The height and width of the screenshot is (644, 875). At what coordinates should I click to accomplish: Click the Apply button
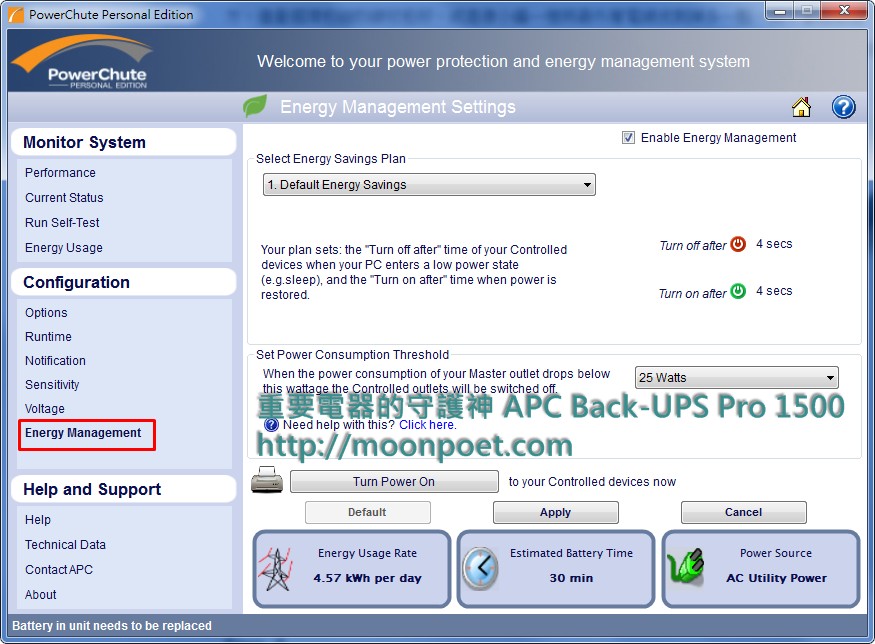pyautogui.click(x=555, y=512)
